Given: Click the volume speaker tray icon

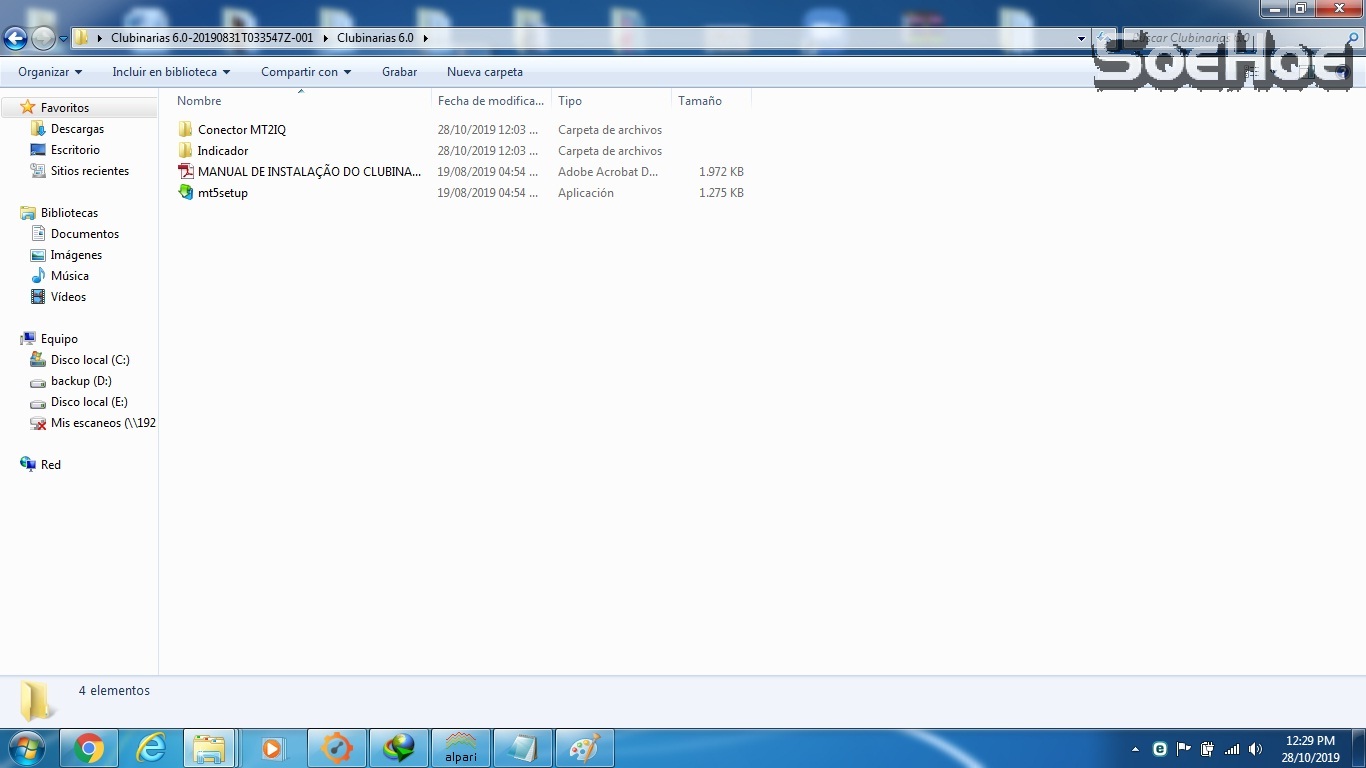Looking at the screenshot, I should 1256,749.
